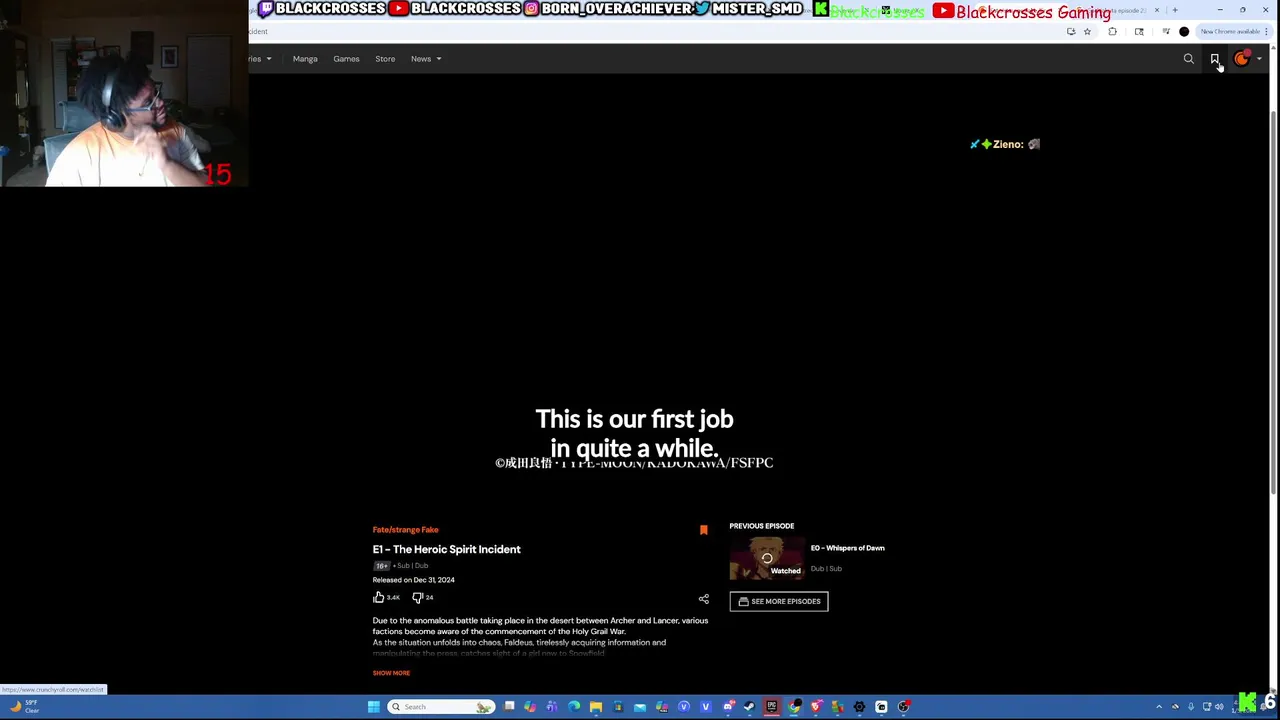Screen dimensions: 1280x720
Task: Open Epic Games Launcher on the taskbar
Action: (x=771, y=707)
